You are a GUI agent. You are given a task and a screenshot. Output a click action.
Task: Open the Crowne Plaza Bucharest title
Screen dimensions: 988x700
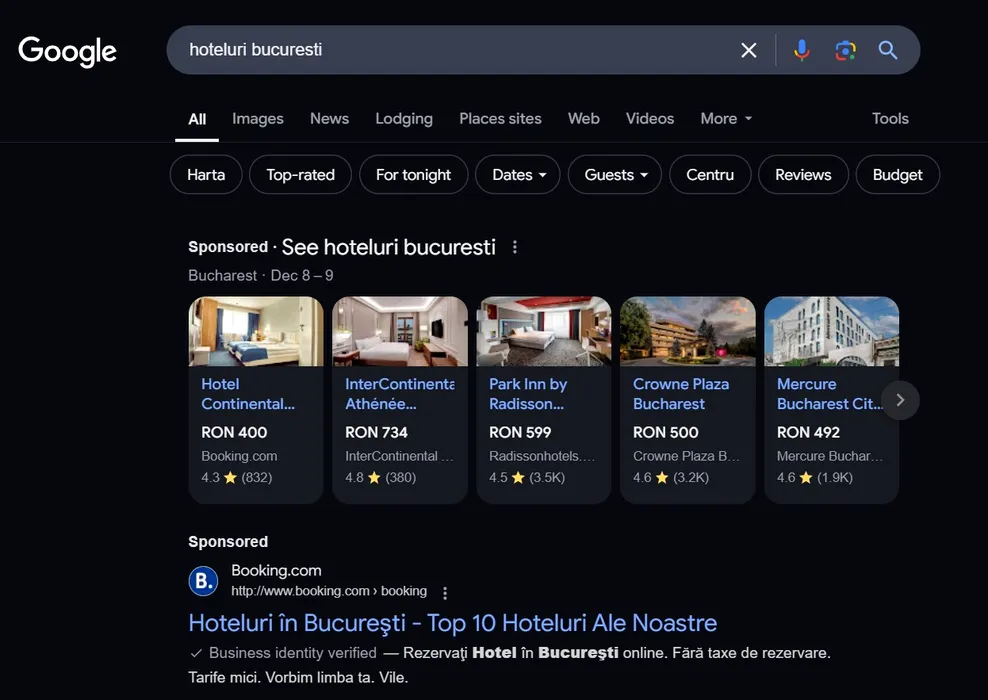pos(681,394)
